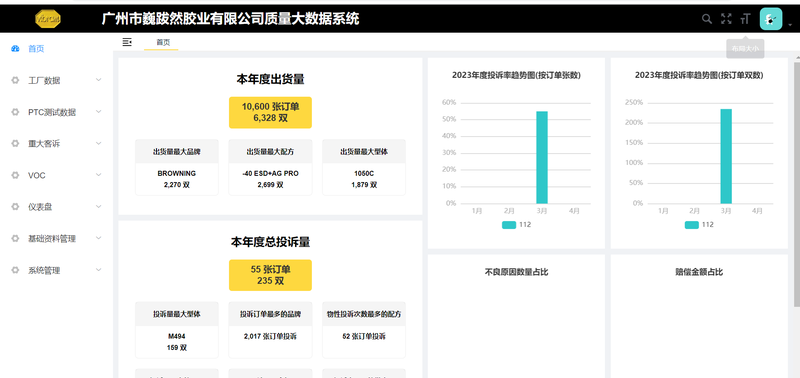Expand VOC with its chevron arrow
800x378 pixels.
[98, 175]
